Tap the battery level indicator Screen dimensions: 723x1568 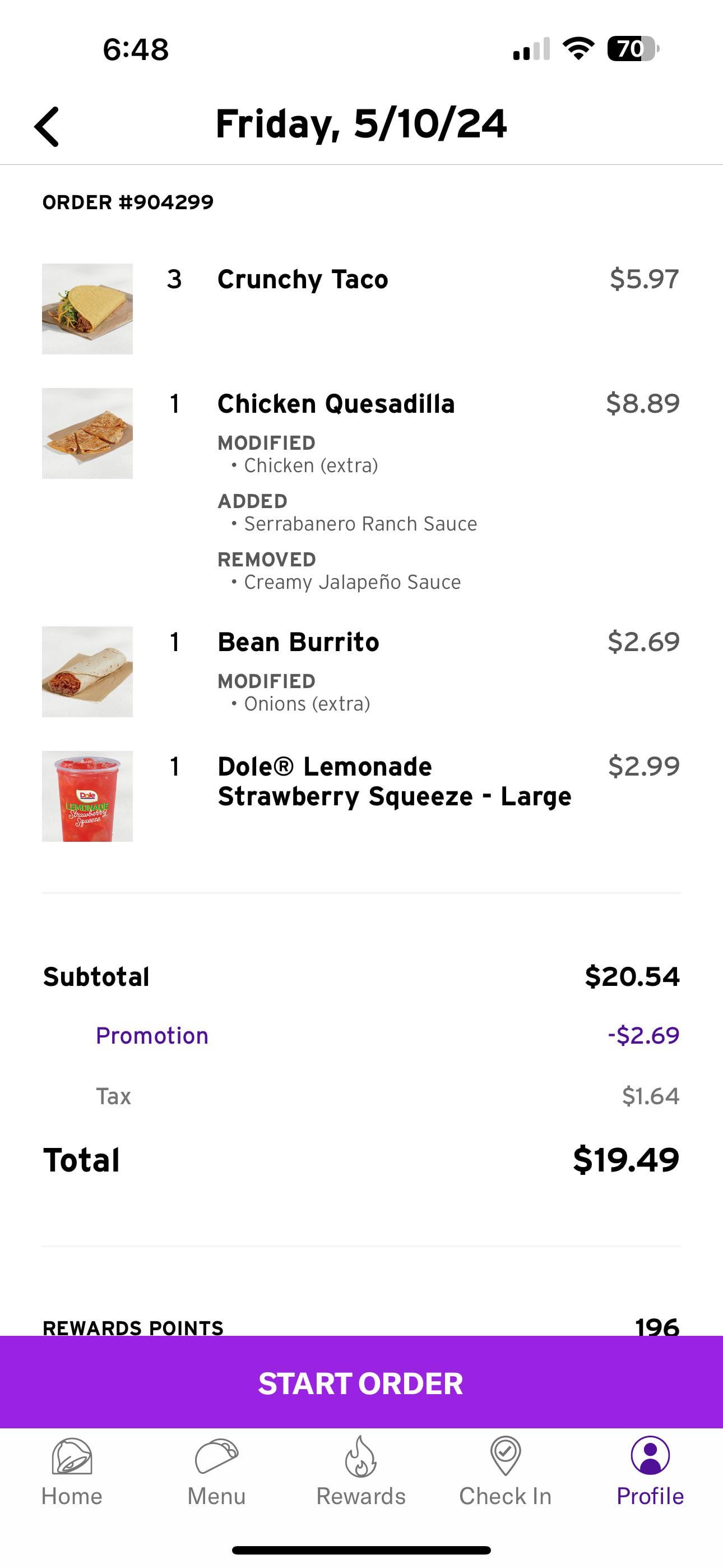632,49
